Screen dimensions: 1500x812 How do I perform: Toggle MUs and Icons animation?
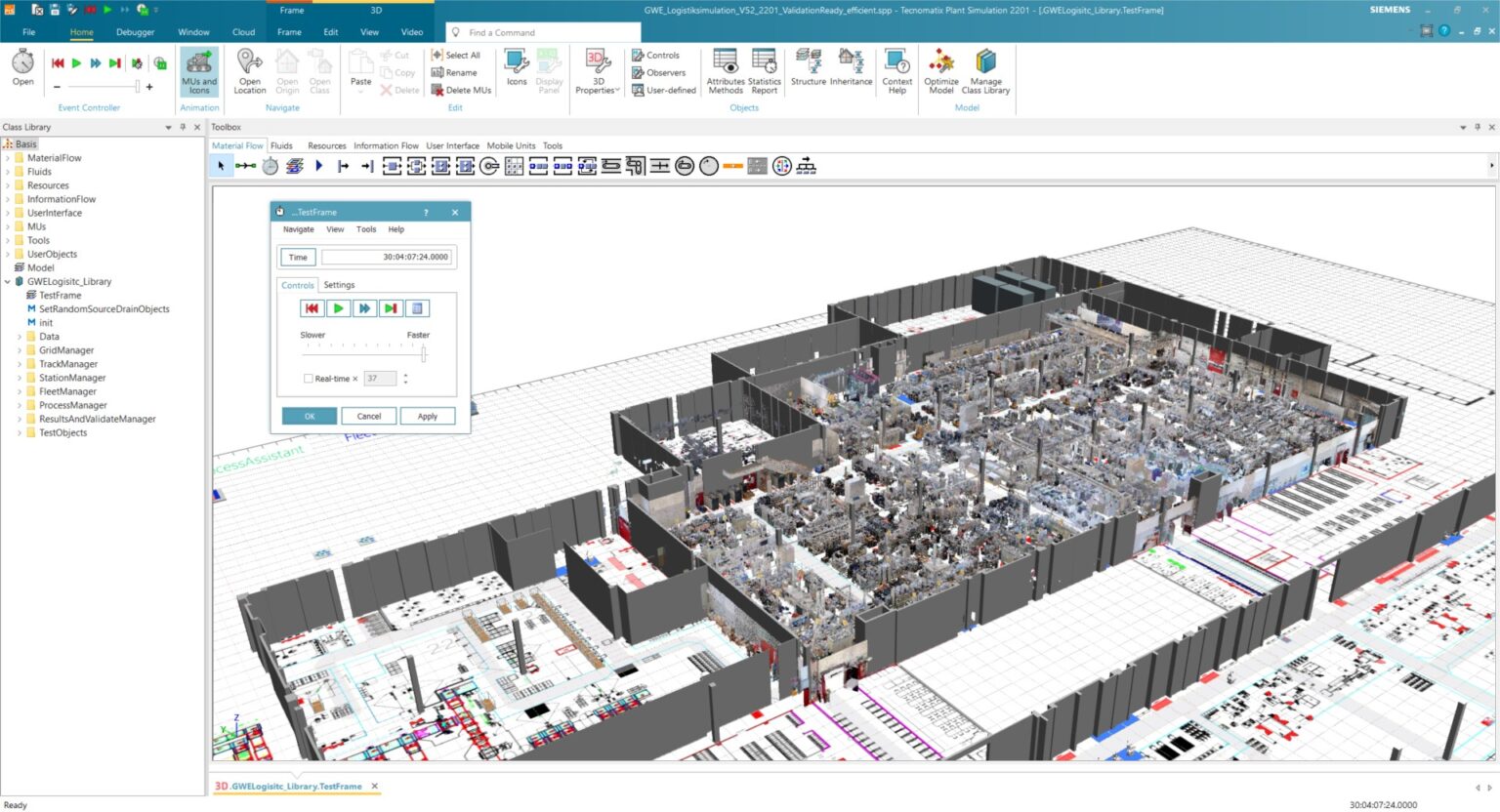click(199, 71)
